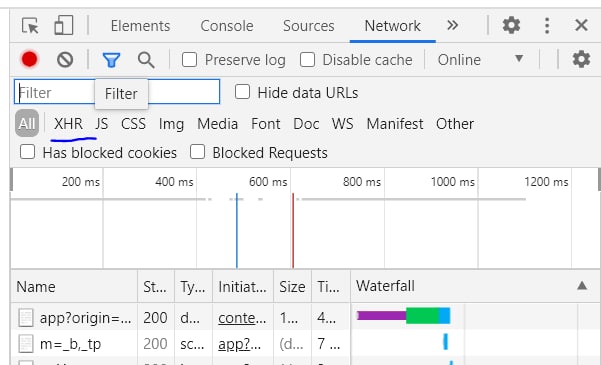Viewport: 601px width, 365px height.
Task: Tick the Hide data URLs checkbox
Action: click(242, 92)
